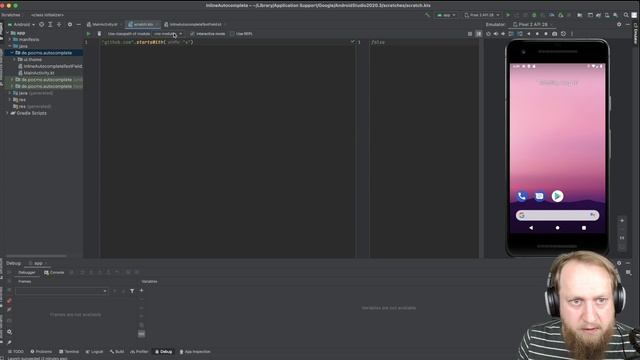Switch to MainActivity.kt editor tab
Screen dimensions: 640x360
click(x=102, y=24)
